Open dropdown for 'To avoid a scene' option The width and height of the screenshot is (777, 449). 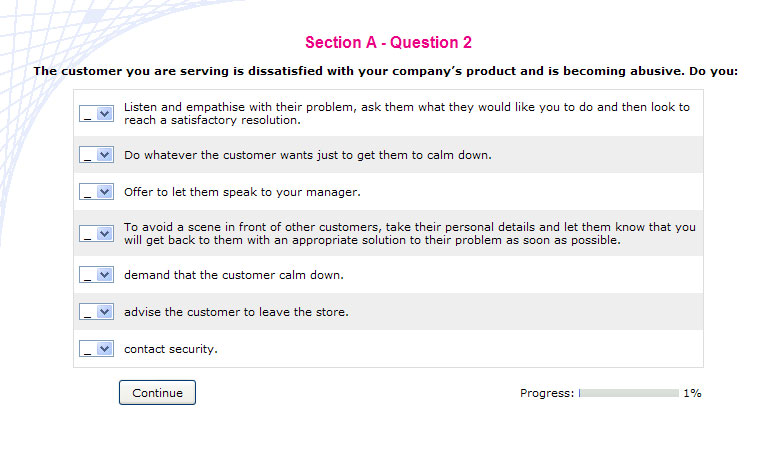tap(97, 233)
